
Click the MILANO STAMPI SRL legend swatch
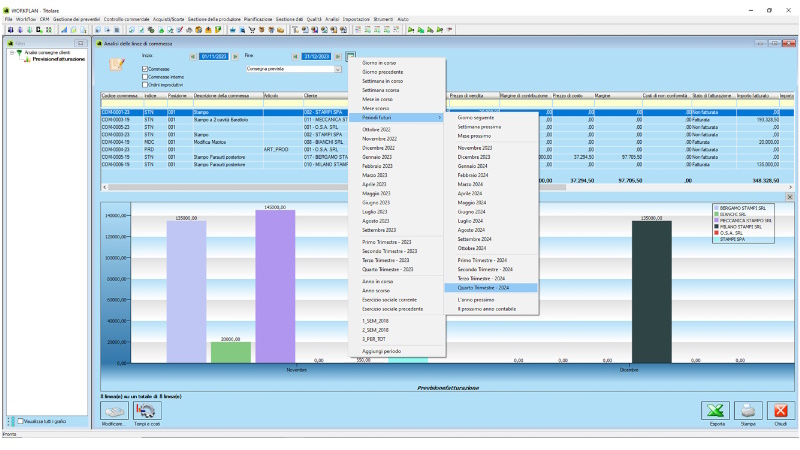[x=716, y=227]
